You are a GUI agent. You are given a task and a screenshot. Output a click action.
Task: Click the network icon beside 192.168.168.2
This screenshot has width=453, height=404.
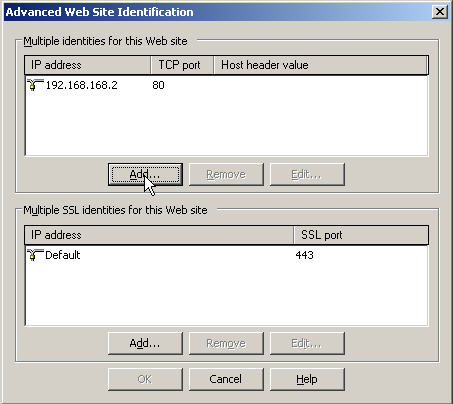[35, 85]
